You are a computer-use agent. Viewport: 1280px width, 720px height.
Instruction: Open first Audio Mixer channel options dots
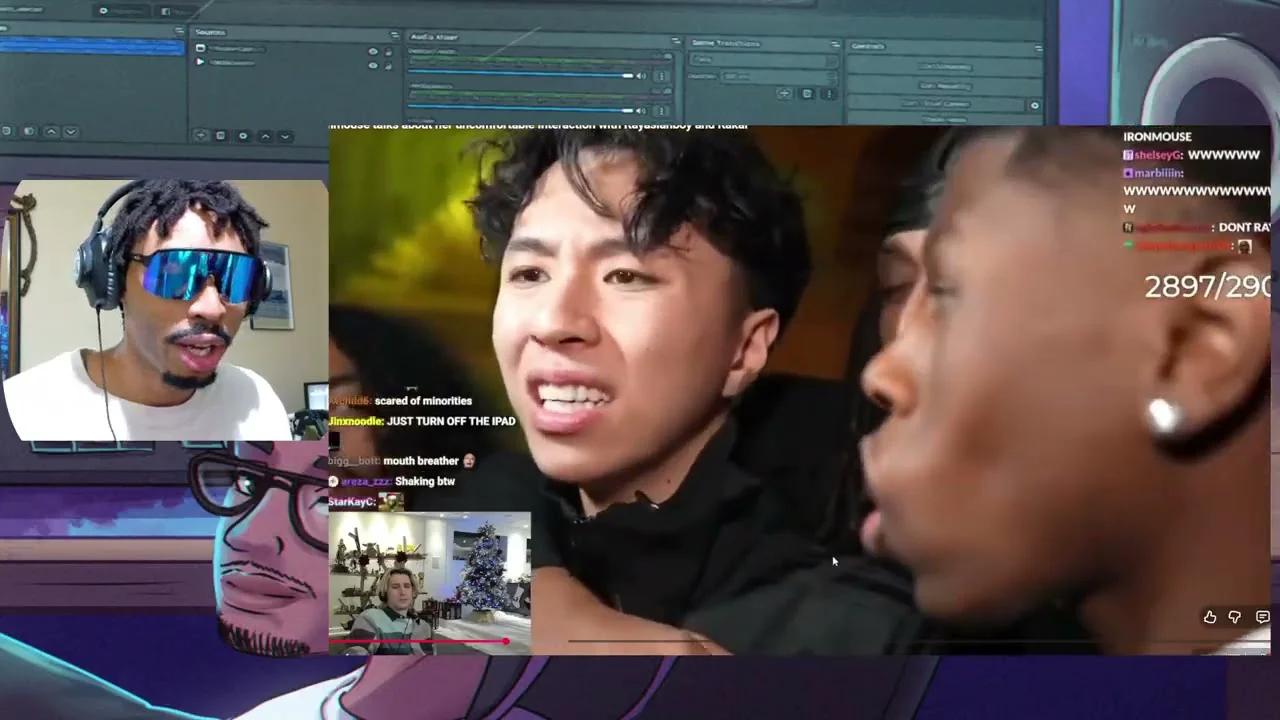[x=661, y=76]
